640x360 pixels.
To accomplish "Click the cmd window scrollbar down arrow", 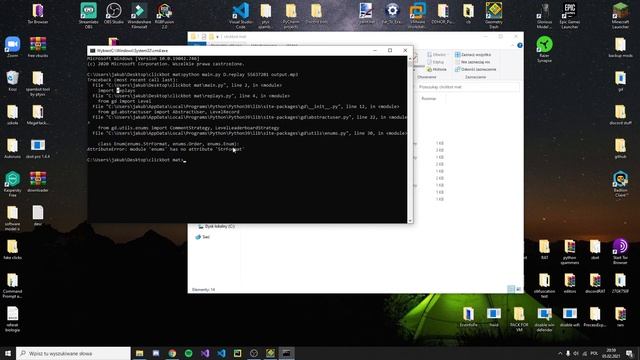I will (x=410, y=220).
